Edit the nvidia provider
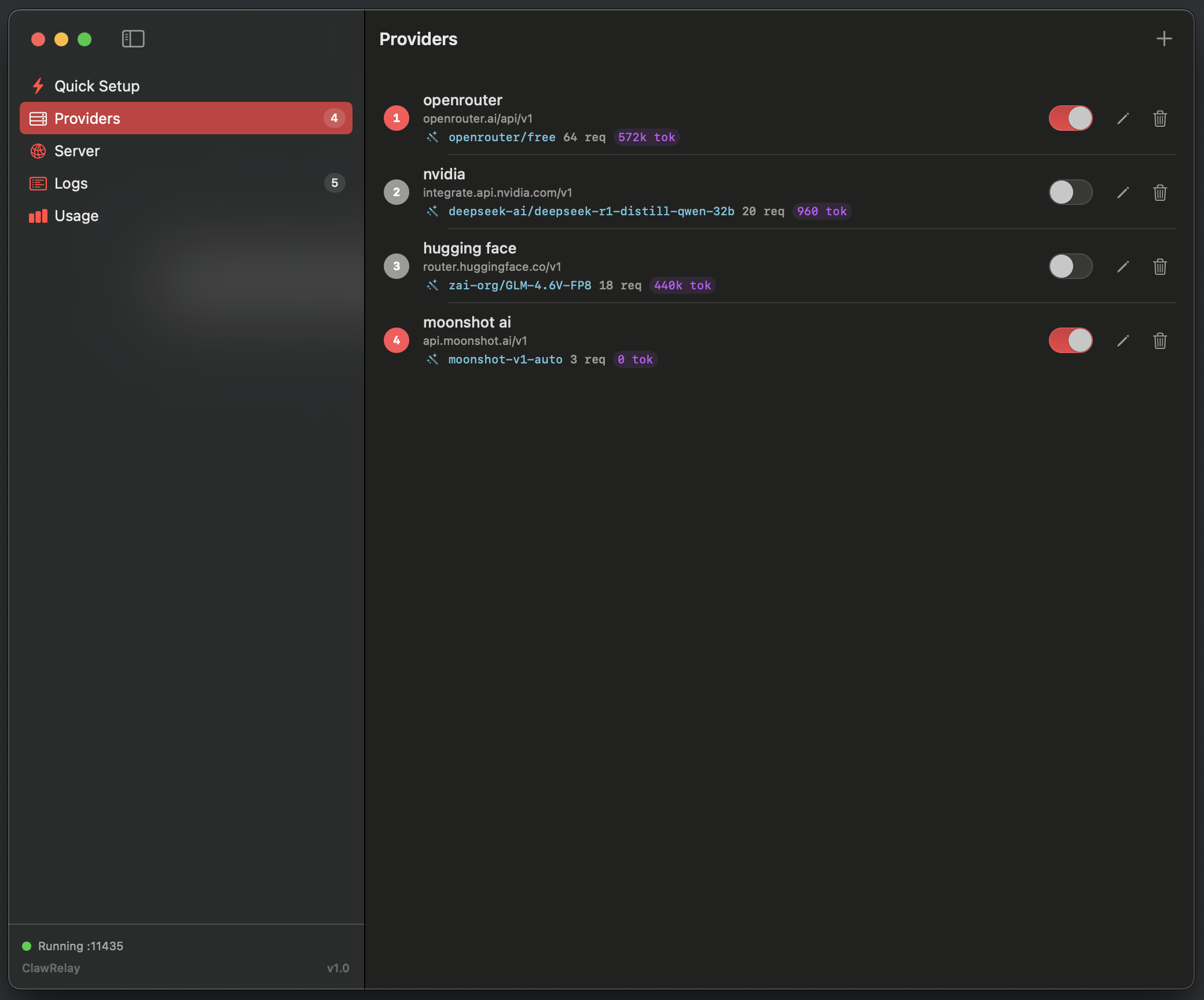1204x1000 pixels. coord(1123,193)
